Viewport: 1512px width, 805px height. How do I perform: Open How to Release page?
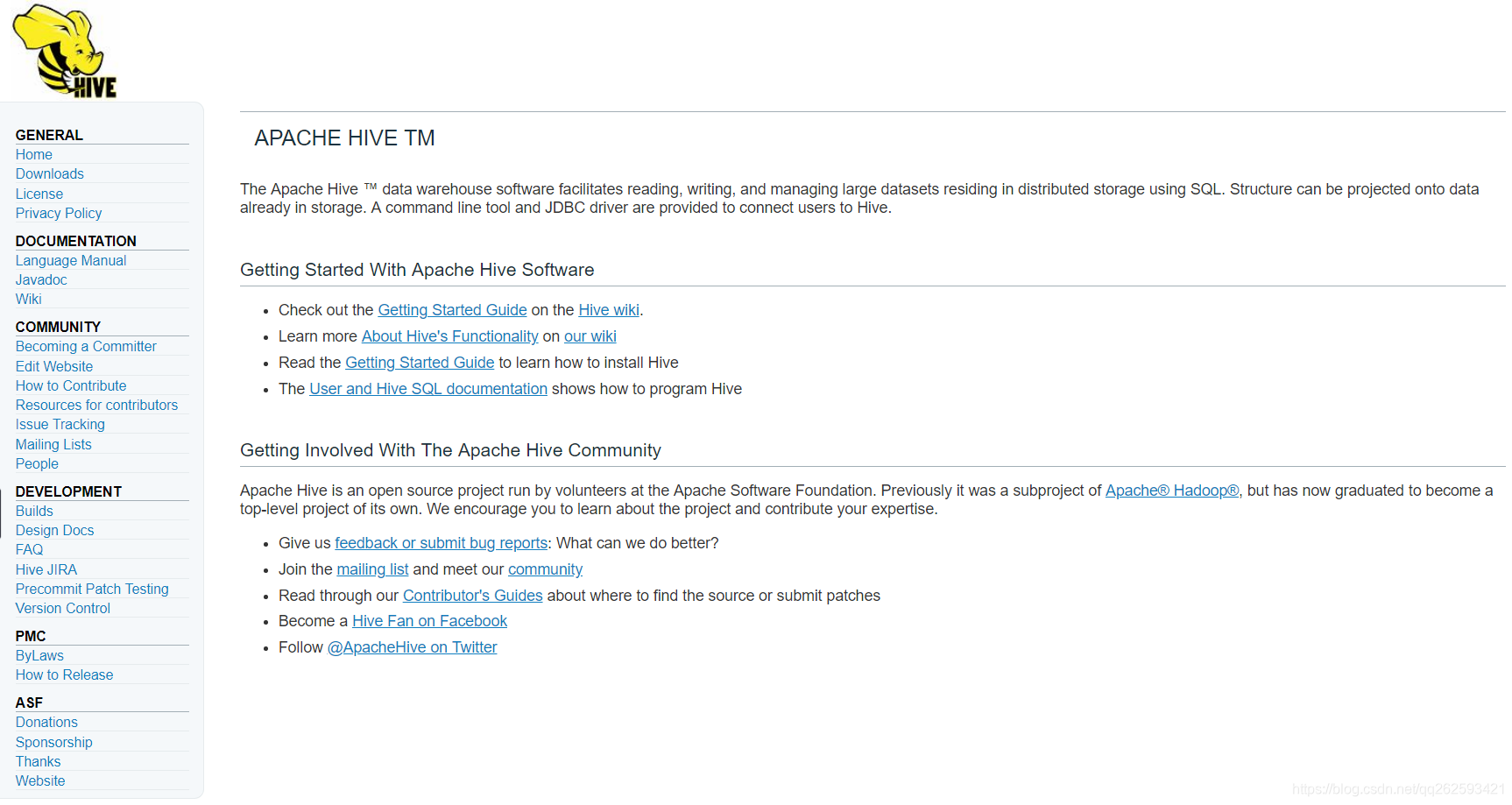(65, 674)
